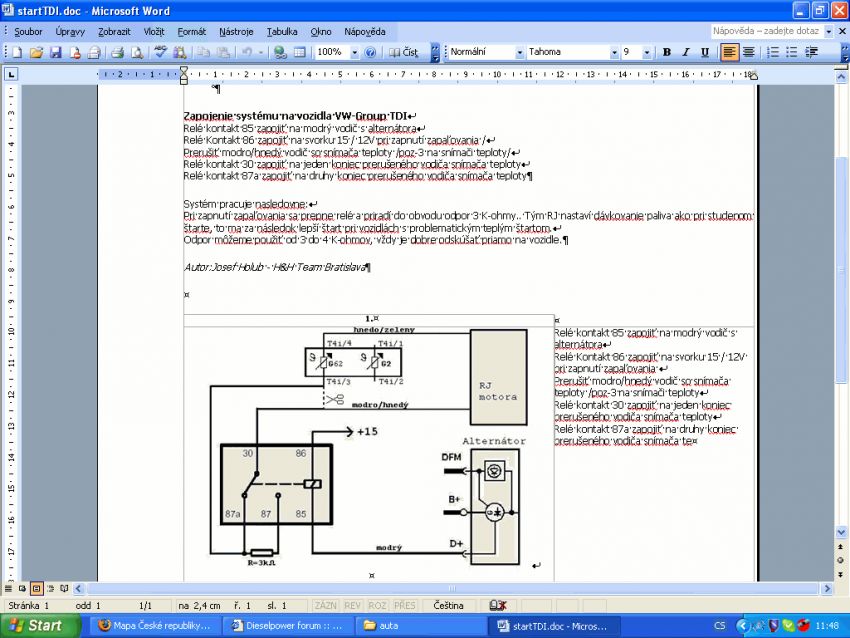Image resolution: width=850 pixels, height=638 pixels.
Task: Open the Nástroje menu
Action: pyautogui.click(x=236, y=32)
